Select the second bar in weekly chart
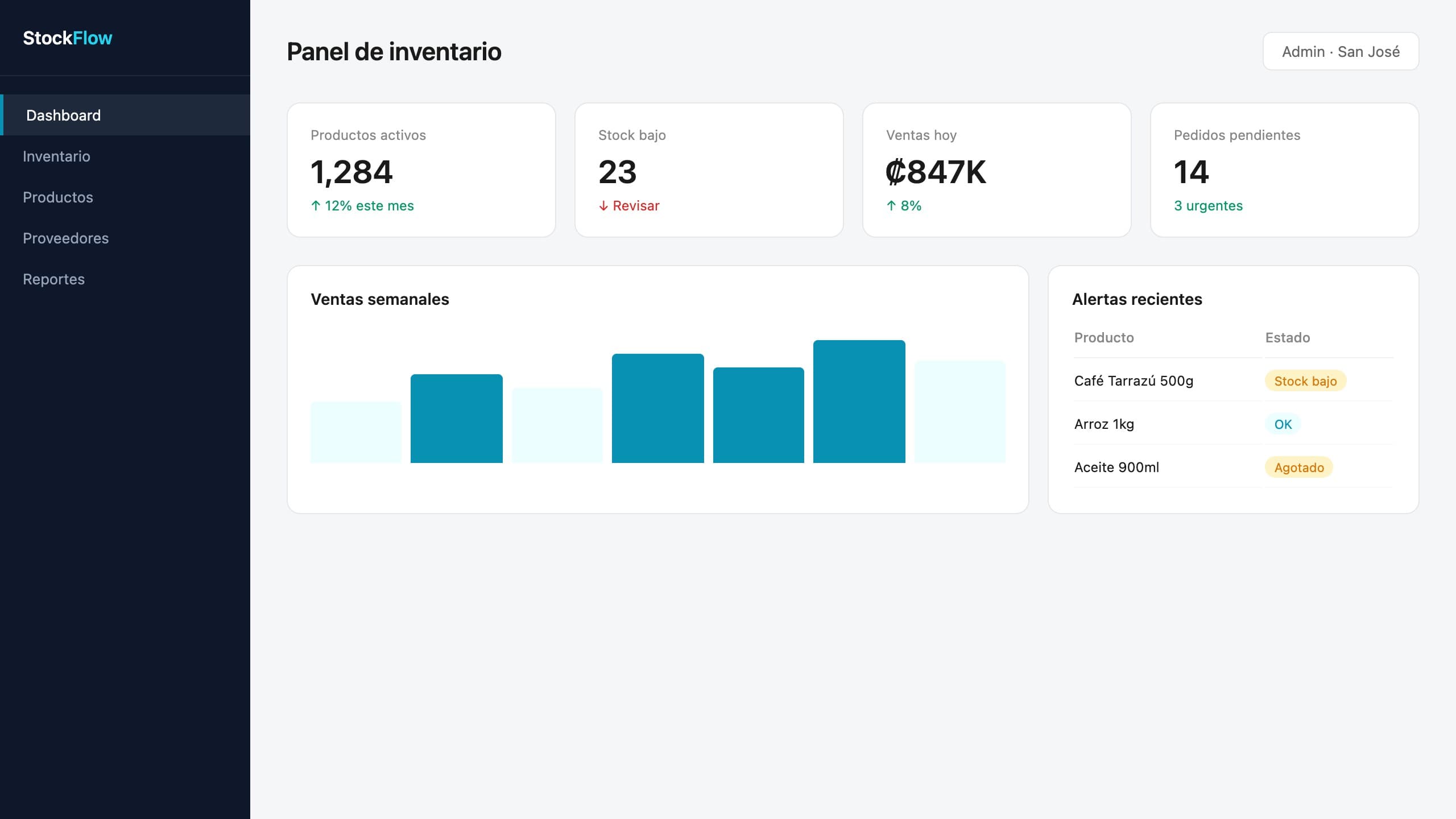 tap(457, 419)
